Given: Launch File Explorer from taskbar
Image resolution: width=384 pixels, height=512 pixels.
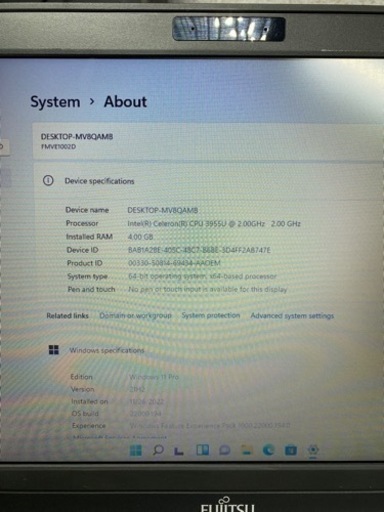Looking at the screenshot, I should pyautogui.click(x=246, y=450).
